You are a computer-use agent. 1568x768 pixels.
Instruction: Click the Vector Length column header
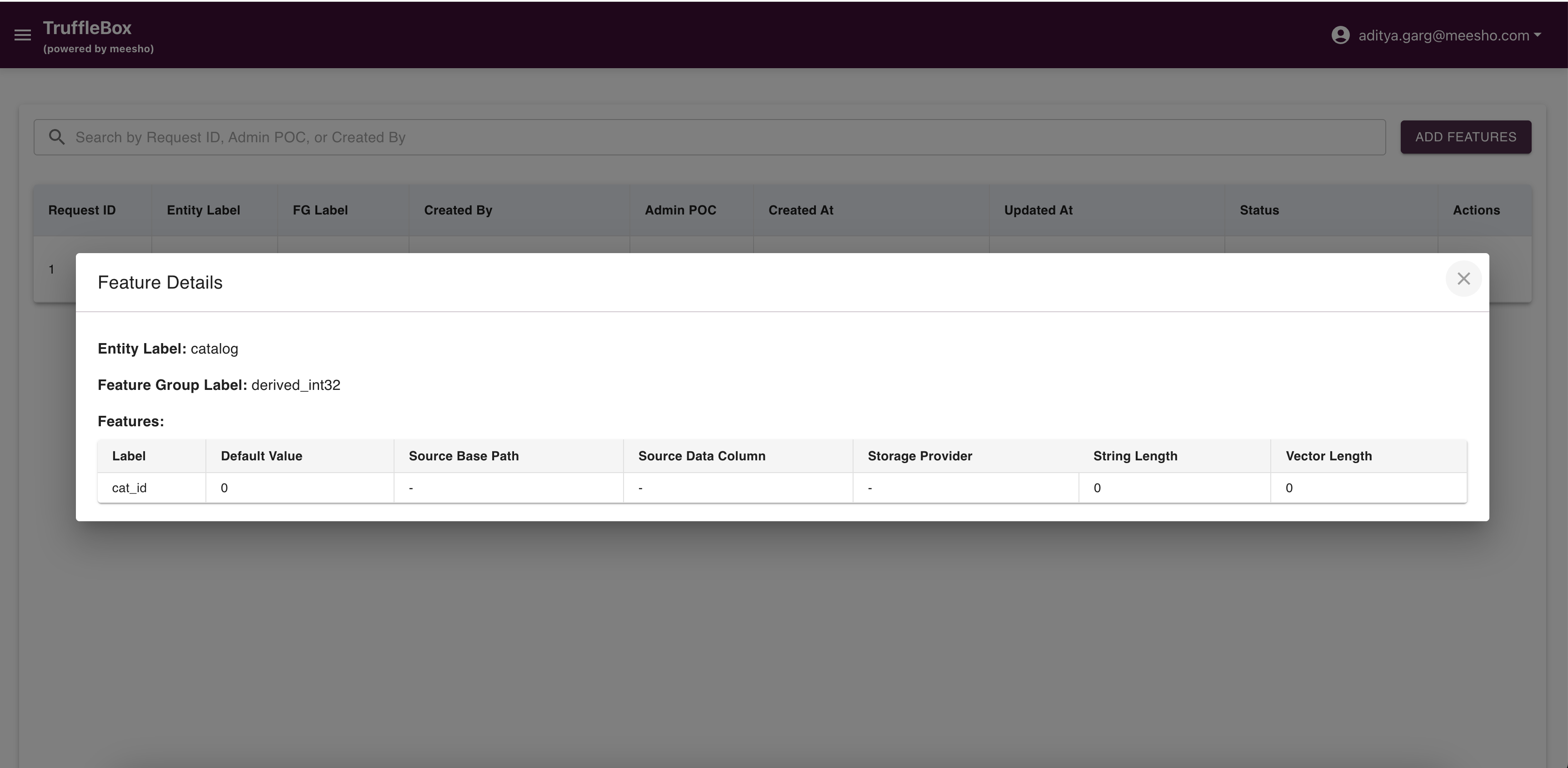pos(1329,456)
